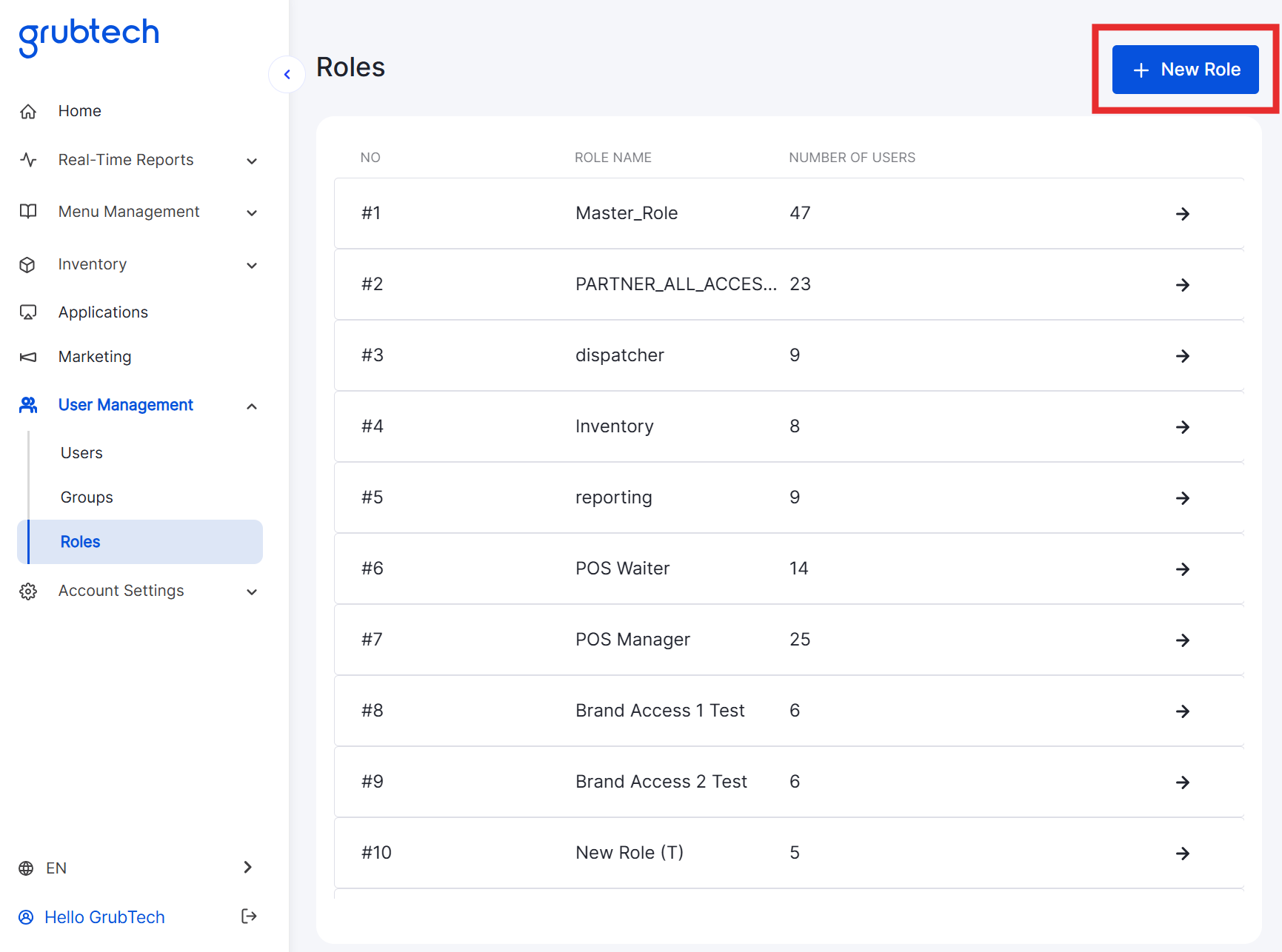Screen dimensions: 1282x952
Task: Collapse User Management chevron
Action: click(252, 406)
